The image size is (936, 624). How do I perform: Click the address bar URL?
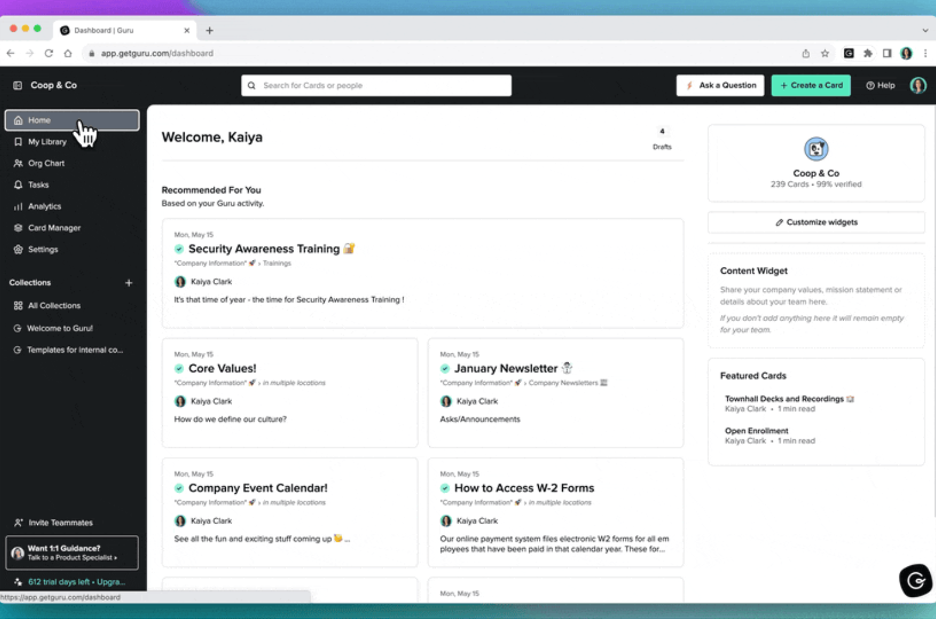pos(157,53)
